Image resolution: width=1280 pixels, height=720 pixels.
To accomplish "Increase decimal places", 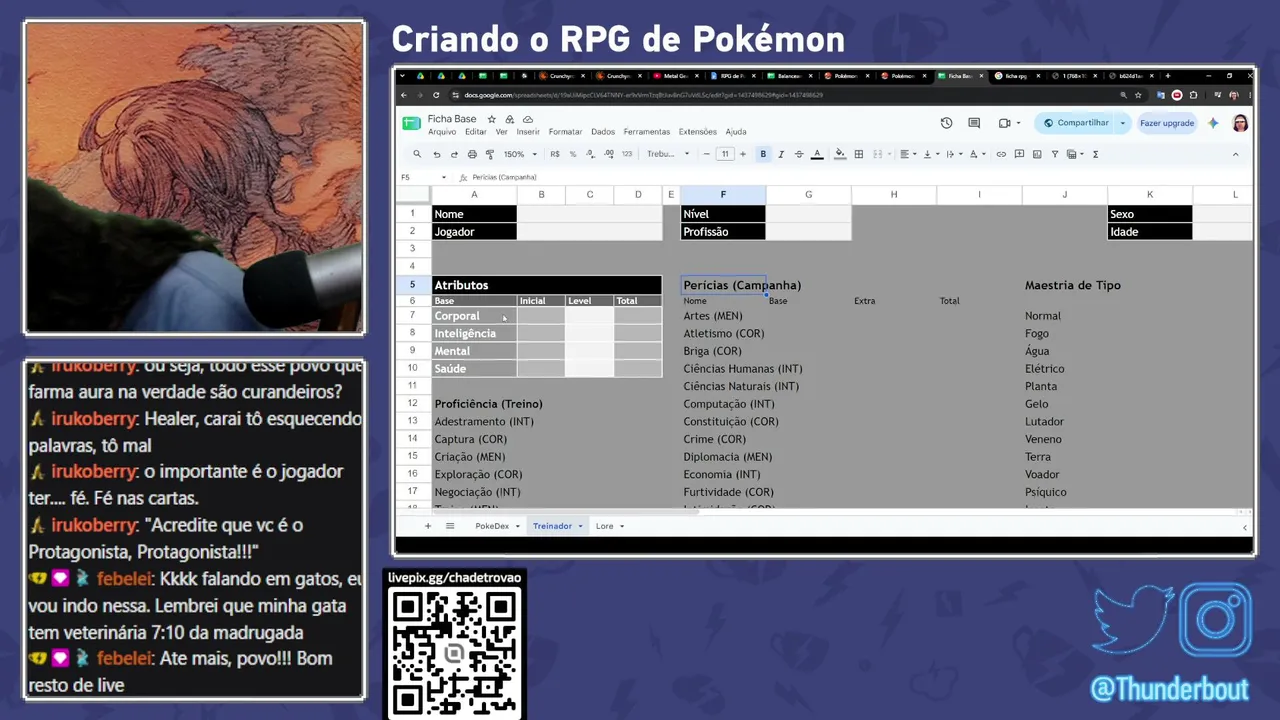I will [609, 154].
